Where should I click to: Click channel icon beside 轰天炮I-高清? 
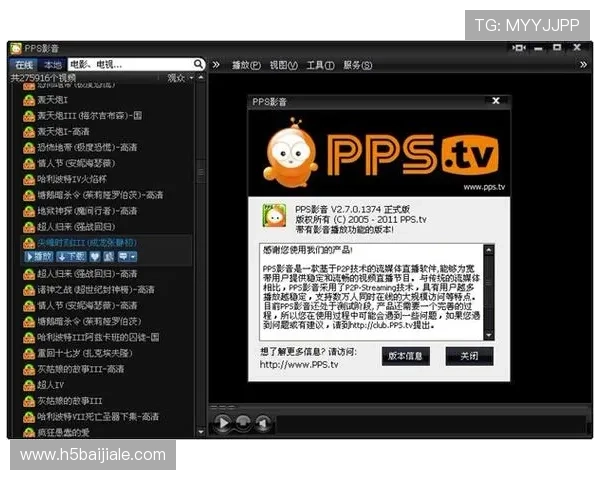tap(29, 132)
